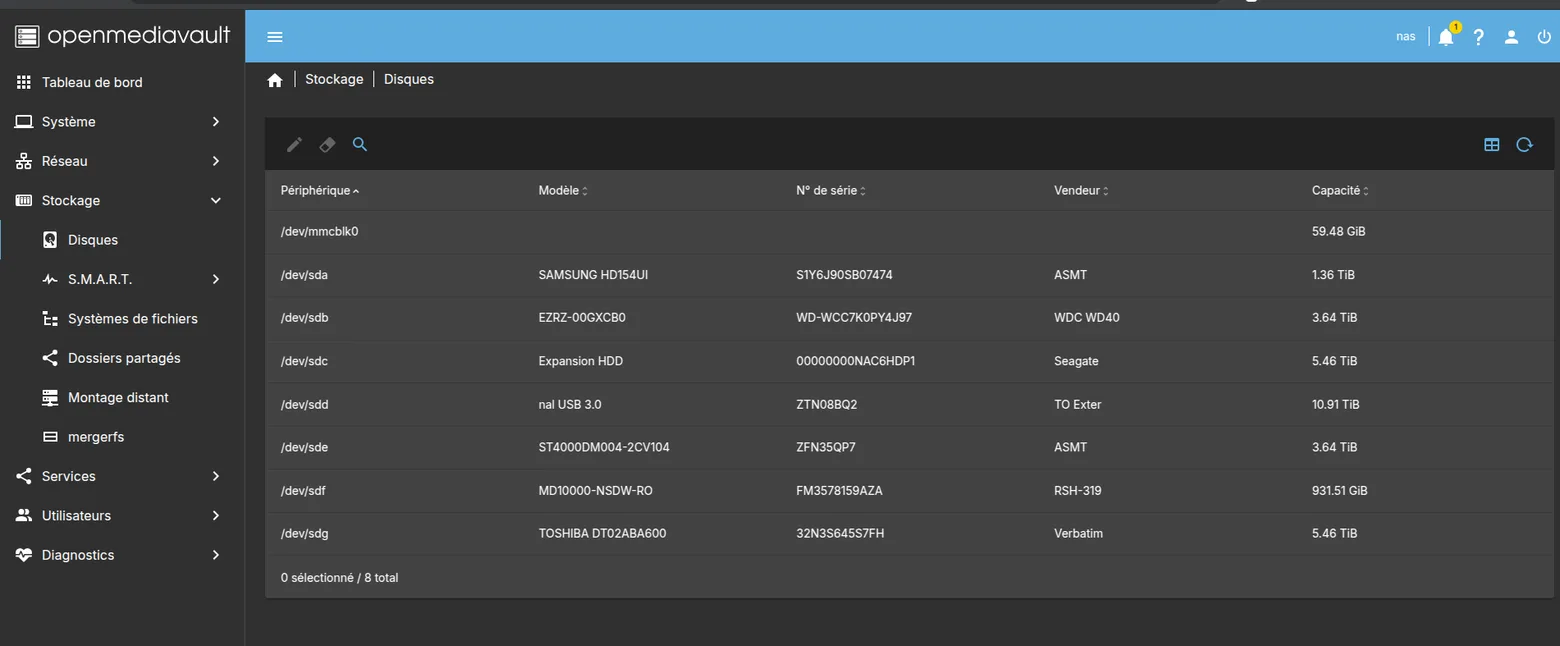The width and height of the screenshot is (1560, 646).
Task: Sort the table by Périphérique column
Action: [320, 190]
